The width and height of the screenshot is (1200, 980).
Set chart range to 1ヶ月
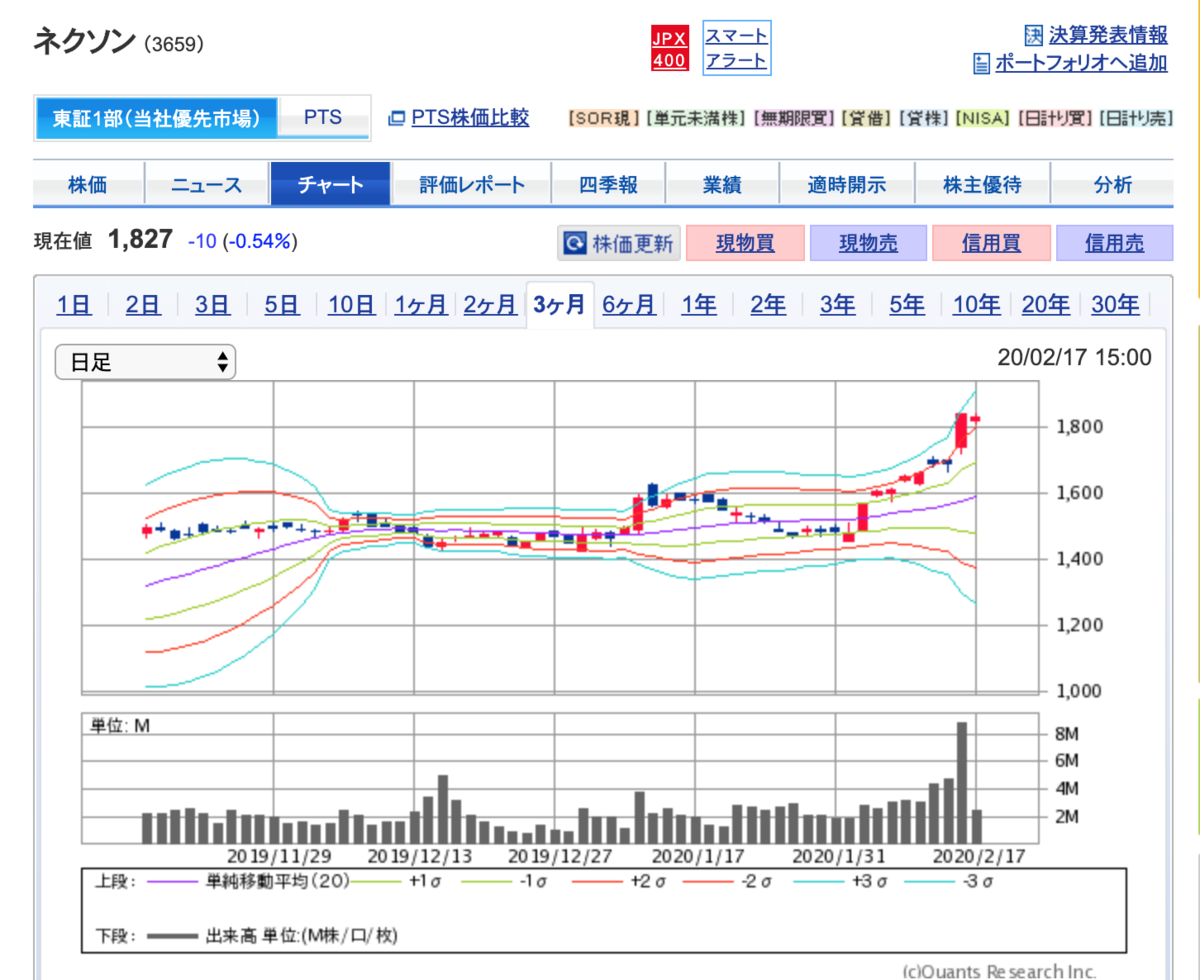[x=421, y=305]
